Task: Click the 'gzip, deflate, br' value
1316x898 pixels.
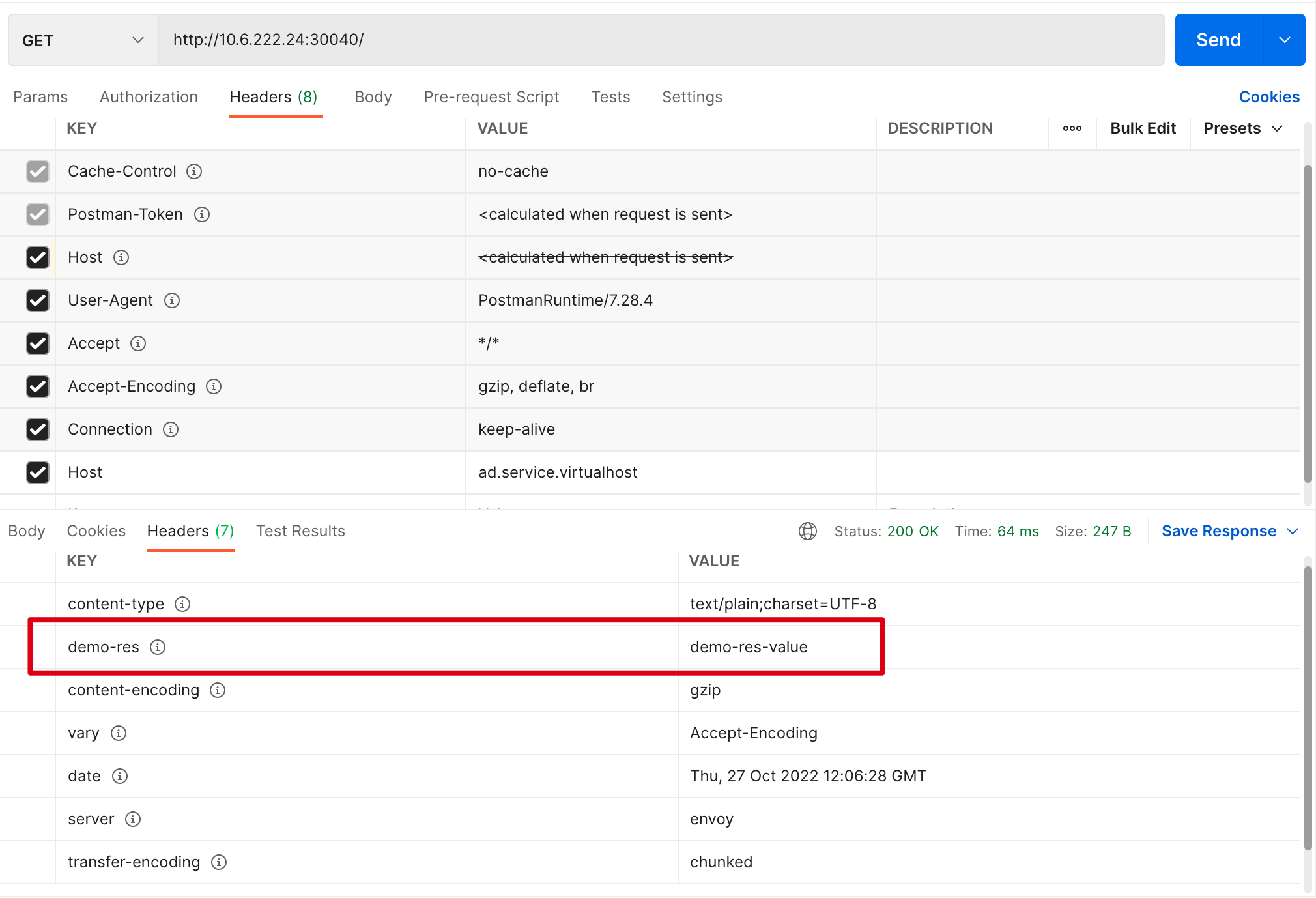Action: point(536,386)
